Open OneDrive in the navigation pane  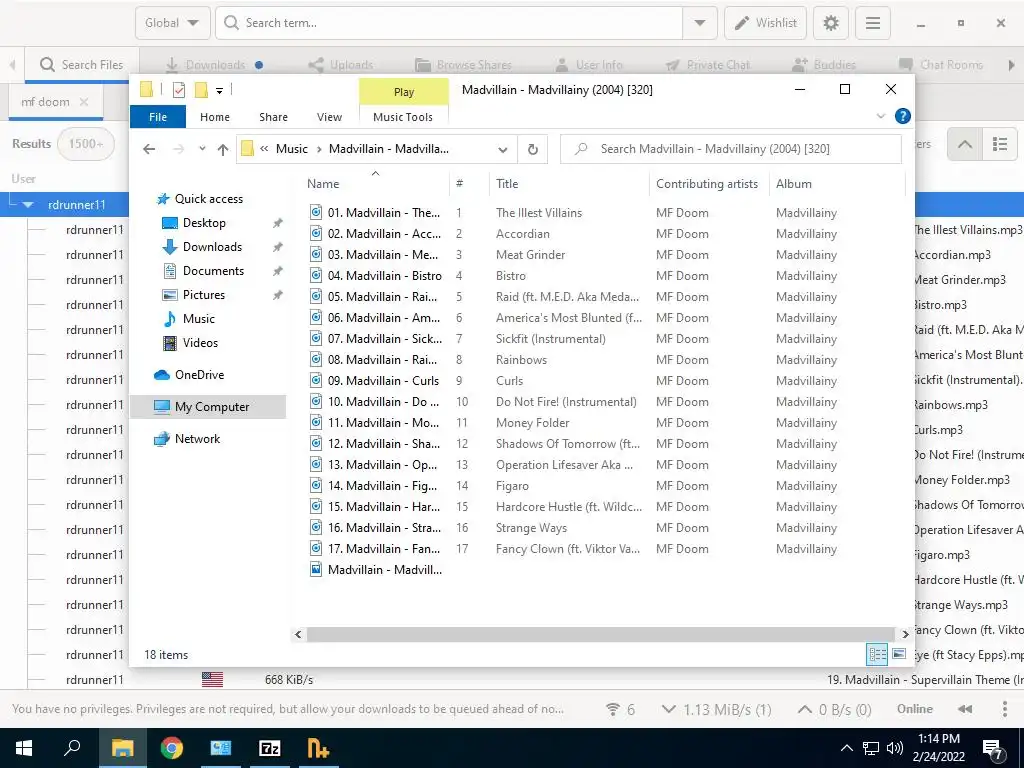tap(199, 375)
